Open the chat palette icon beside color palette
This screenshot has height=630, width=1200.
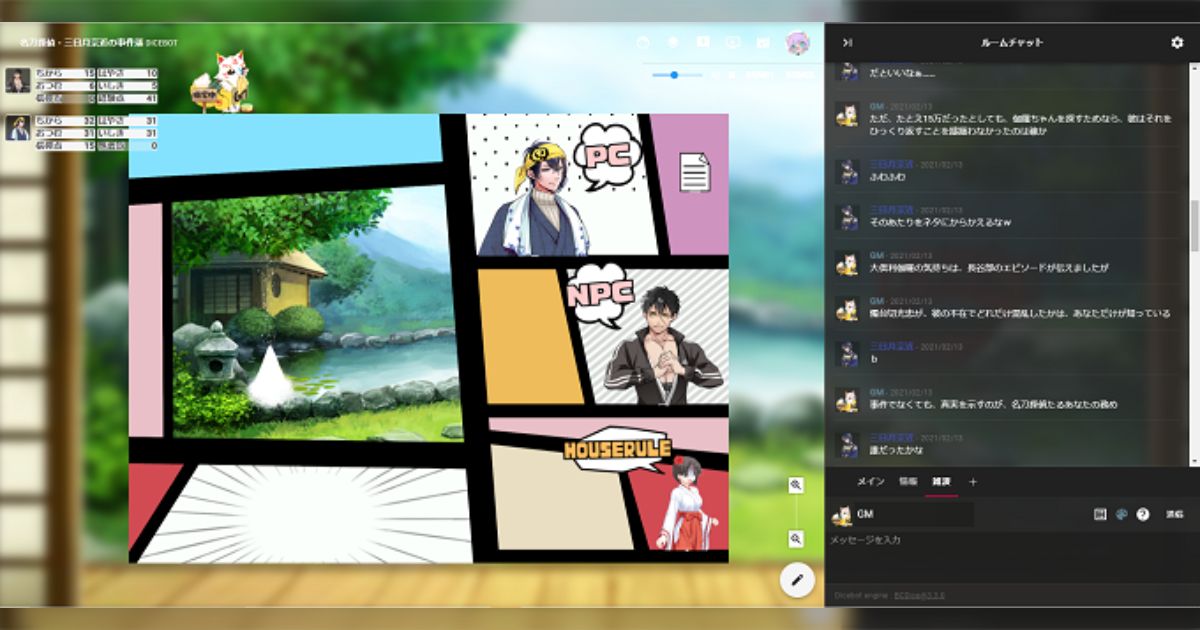click(x=1100, y=514)
